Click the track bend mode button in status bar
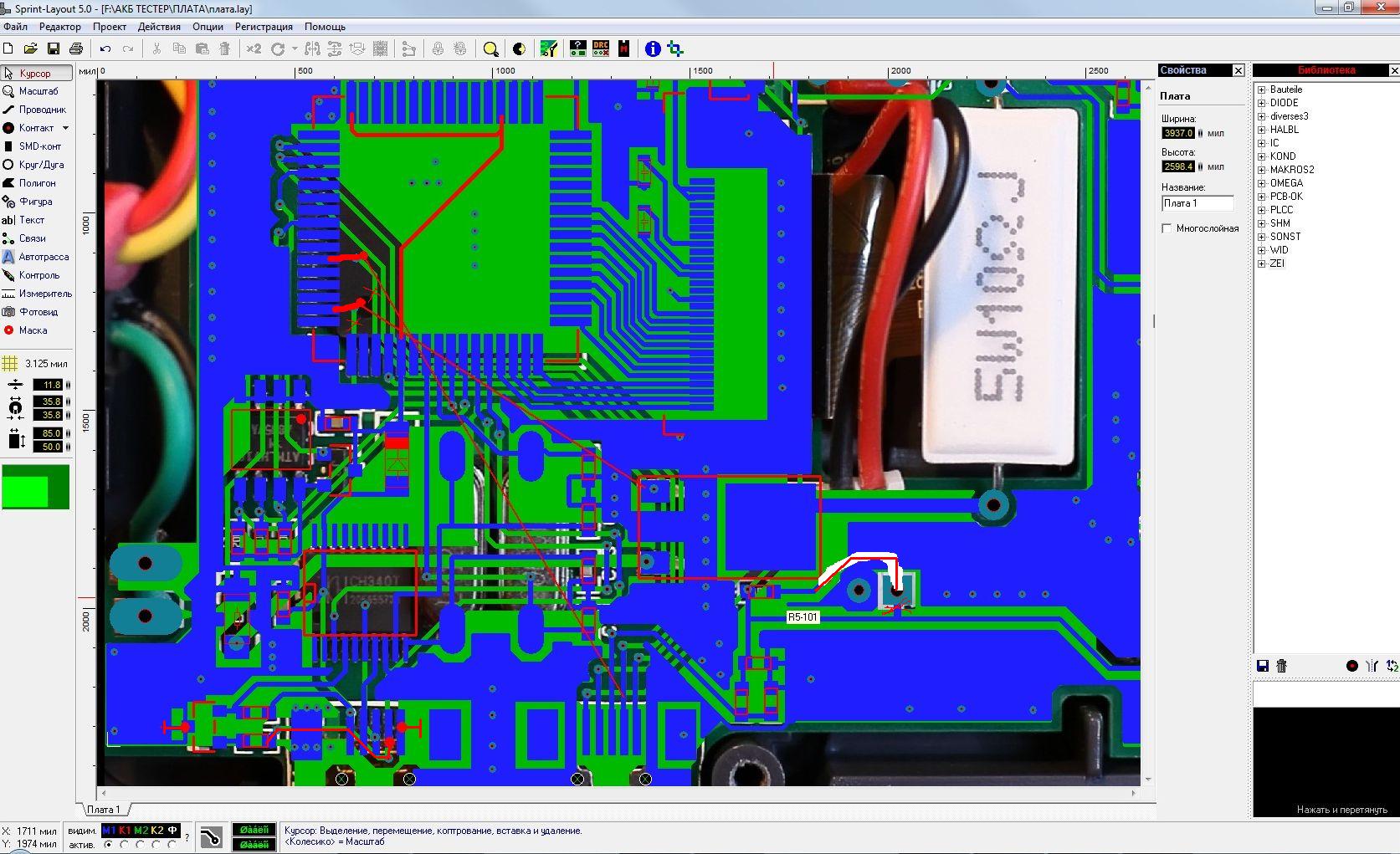Viewport: 1400px width, 854px height. click(x=212, y=837)
